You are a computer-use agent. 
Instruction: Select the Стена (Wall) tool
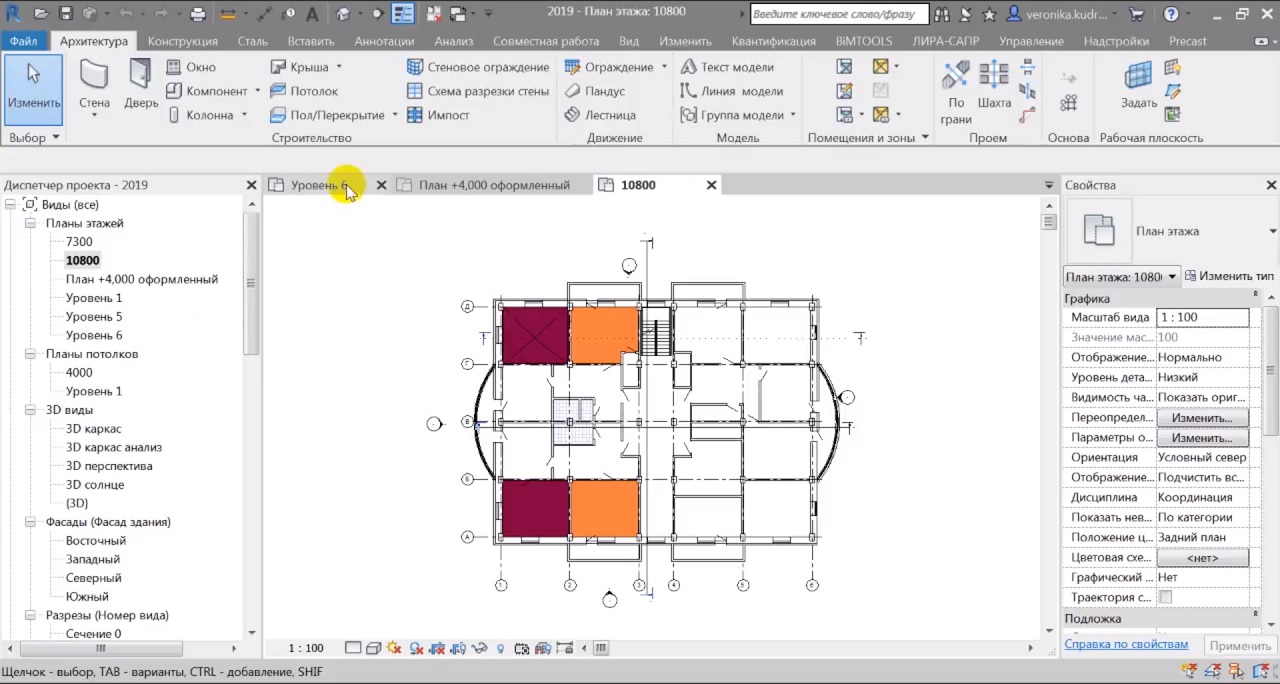tap(94, 84)
